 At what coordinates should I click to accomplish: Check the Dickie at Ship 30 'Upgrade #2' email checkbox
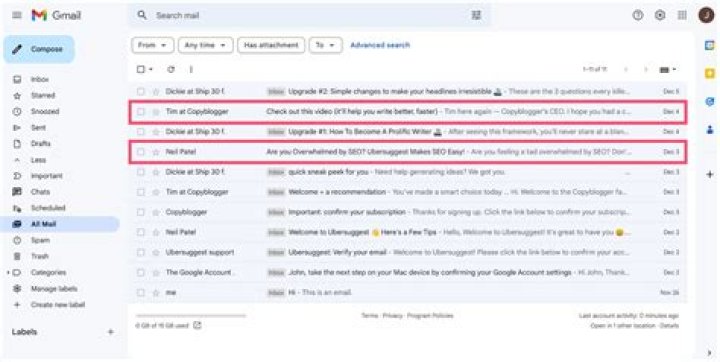[x=141, y=91]
